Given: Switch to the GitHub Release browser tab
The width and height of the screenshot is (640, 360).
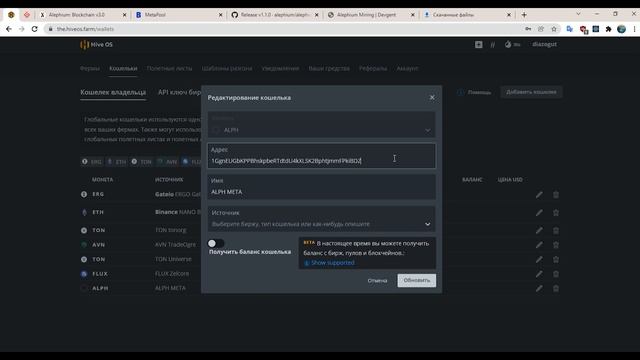Looking at the screenshot, I should [275, 15].
